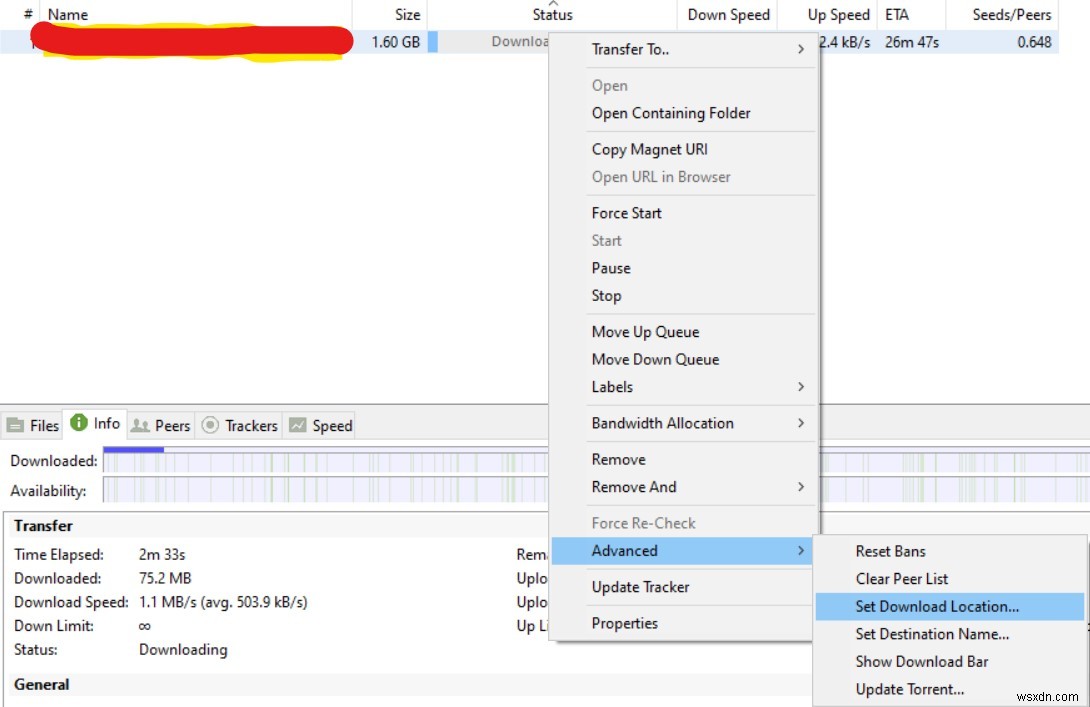This screenshot has width=1090, height=707.
Task: Select Set Download Location from submenu
Action: pos(934,606)
